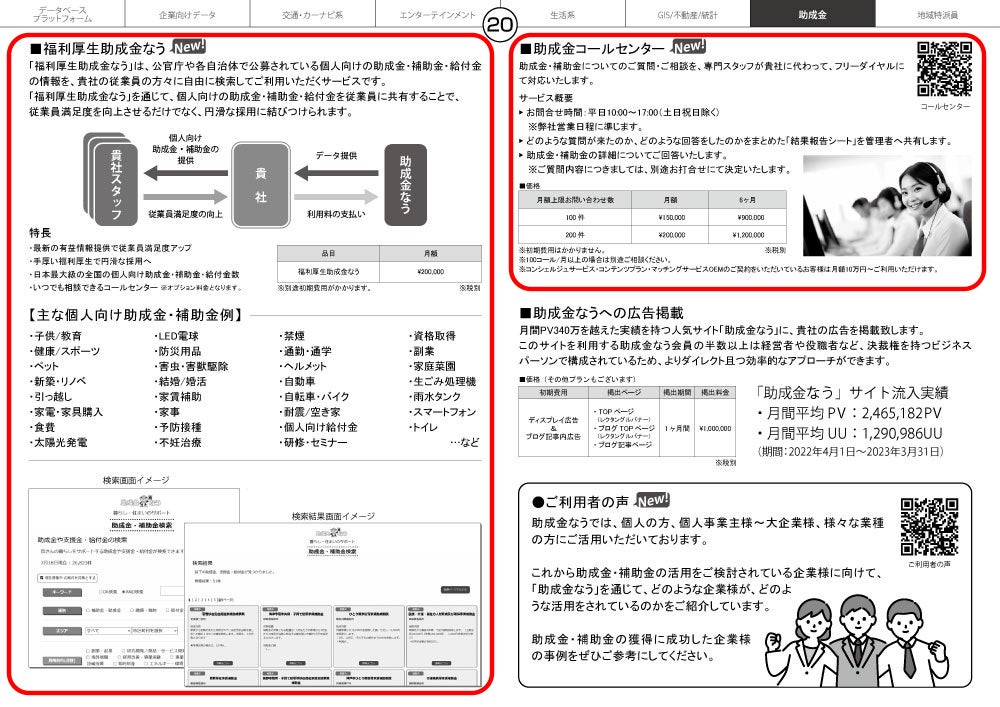
Task: Click the 貴社 box in the diagram
Action: pos(260,185)
